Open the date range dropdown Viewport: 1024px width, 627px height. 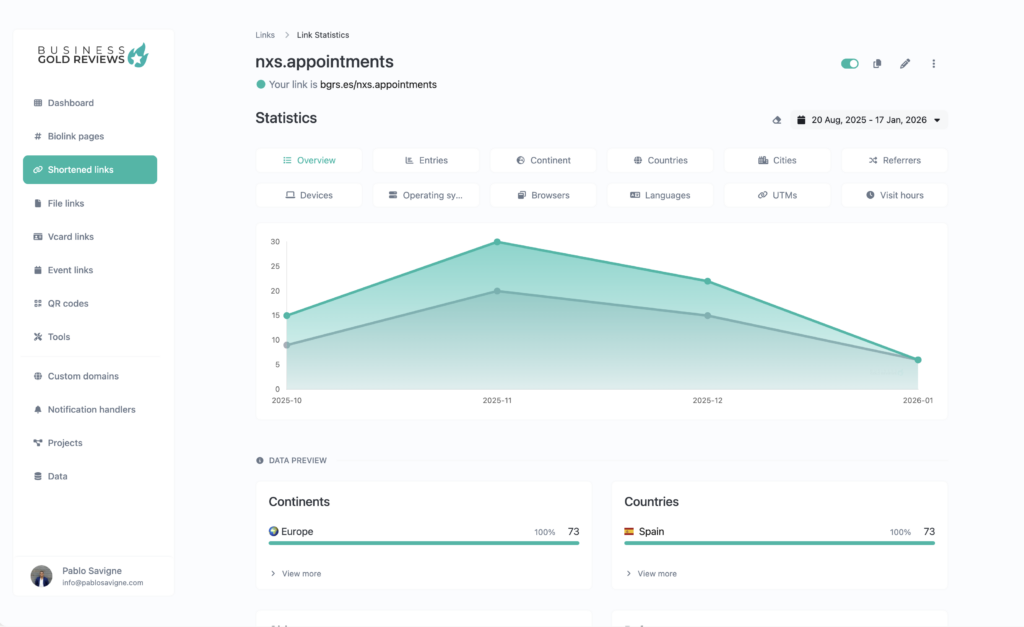point(869,120)
